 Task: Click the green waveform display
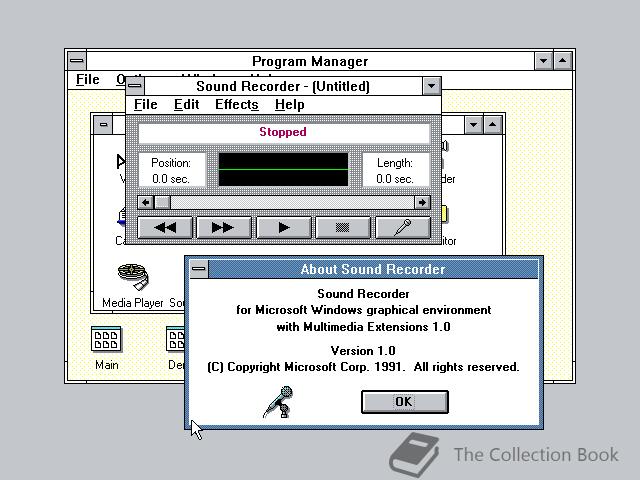tap(284, 169)
